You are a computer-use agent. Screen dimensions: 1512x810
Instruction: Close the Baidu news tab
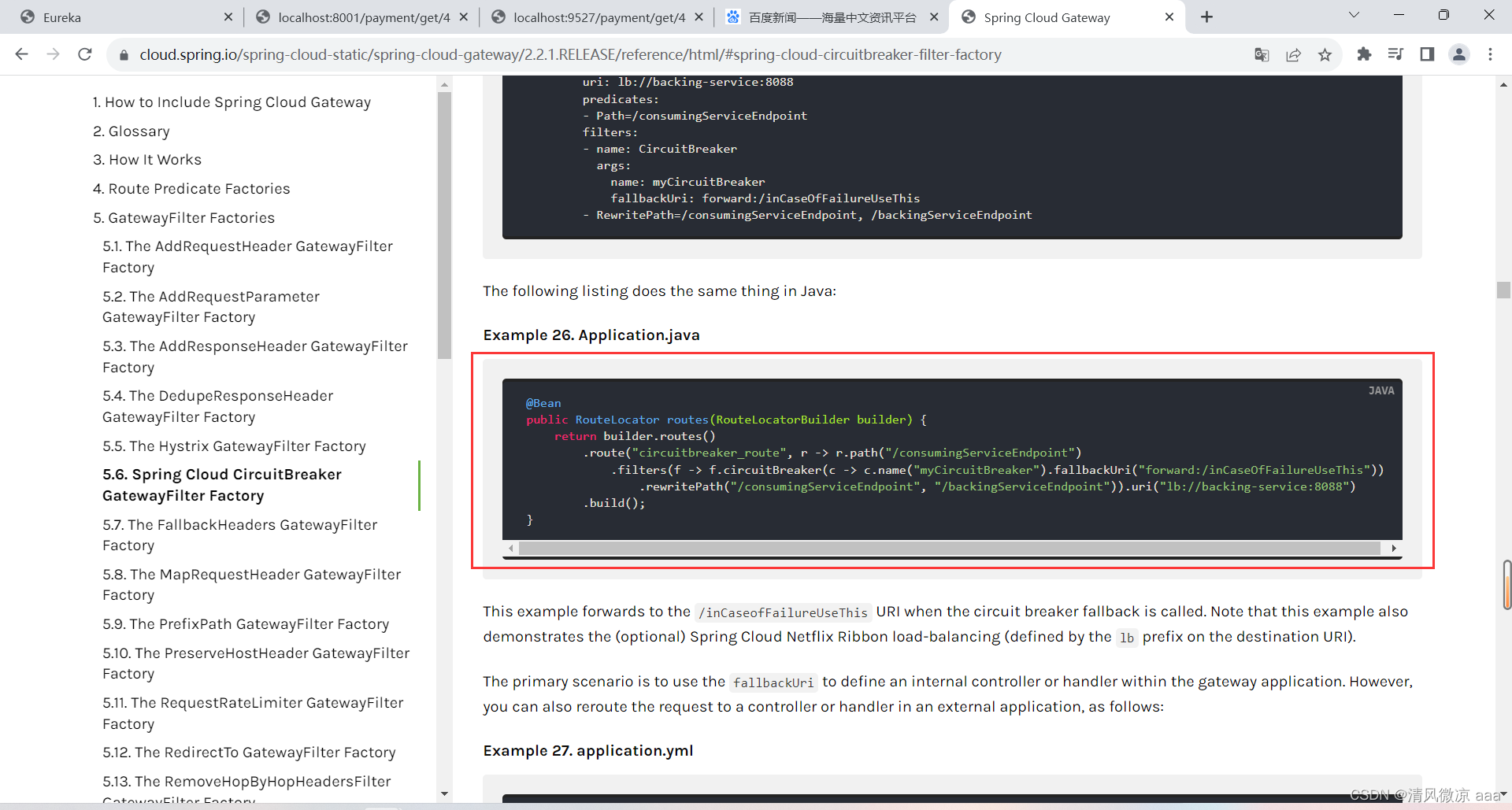(934, 17)
